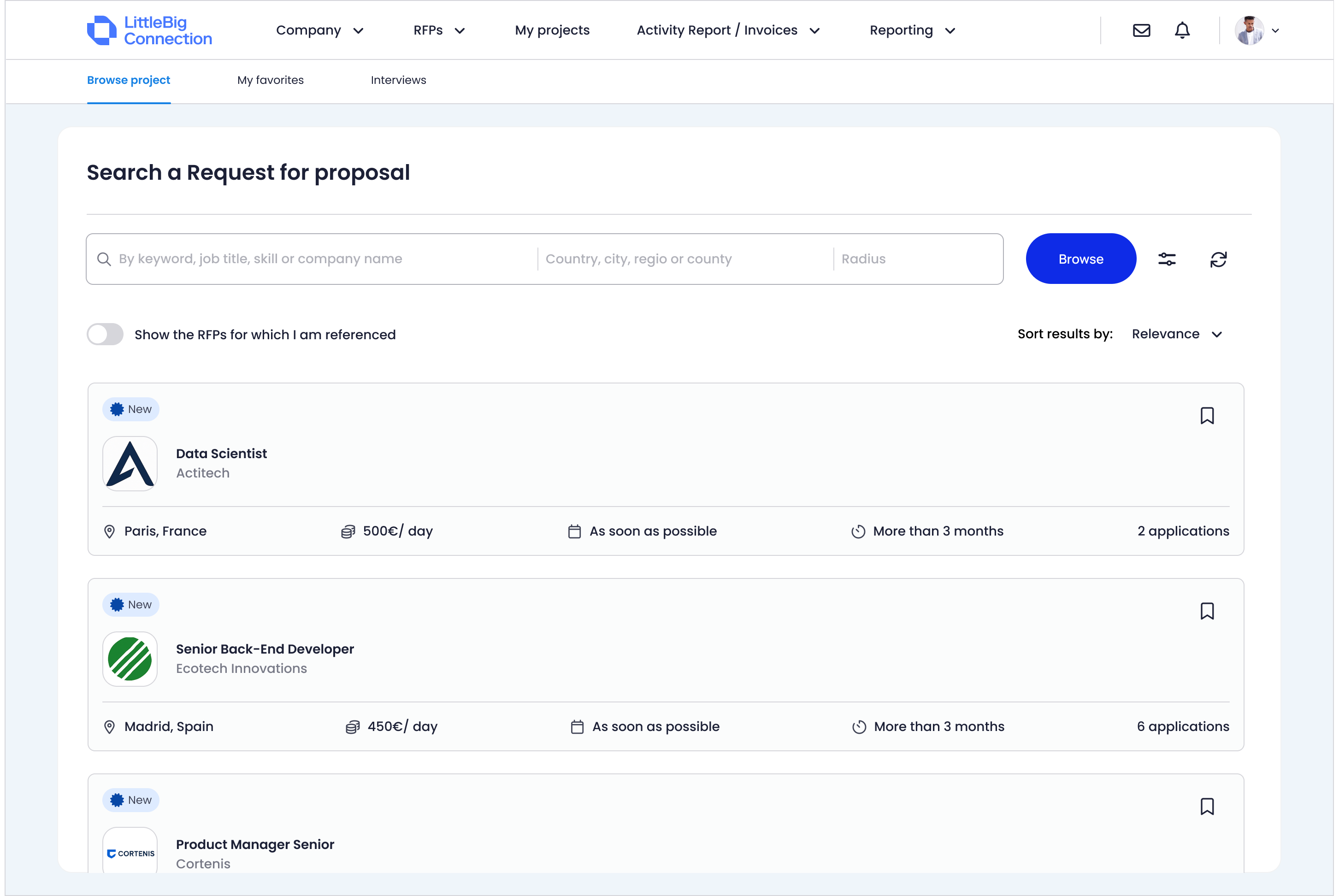The image size is (1339, 896).
Task: Click the Paris, France location text
Action: pyautogui.click(x=165, y=531)
